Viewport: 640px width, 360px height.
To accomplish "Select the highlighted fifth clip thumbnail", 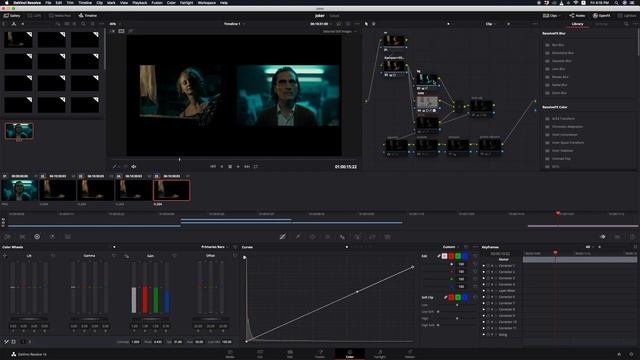I will 171,190.
